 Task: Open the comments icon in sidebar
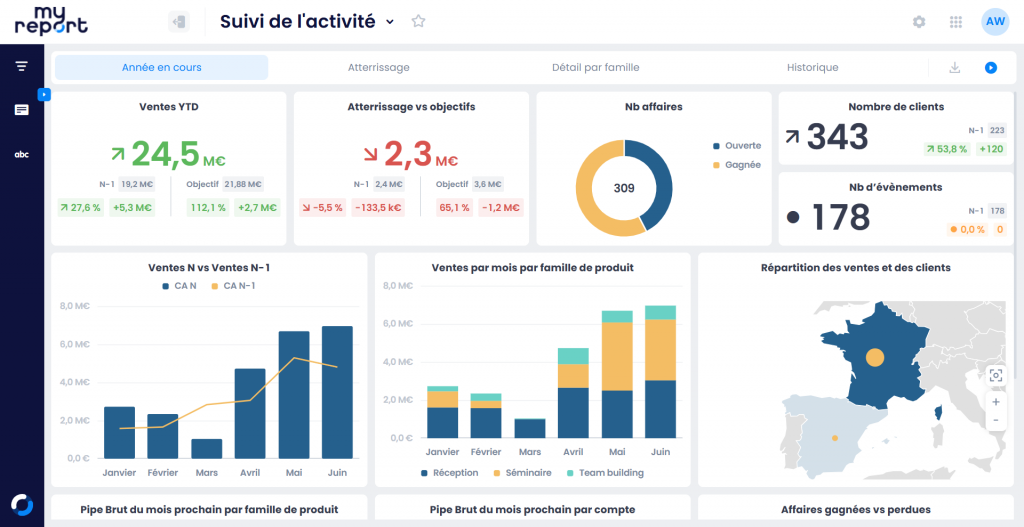point(21,110)
